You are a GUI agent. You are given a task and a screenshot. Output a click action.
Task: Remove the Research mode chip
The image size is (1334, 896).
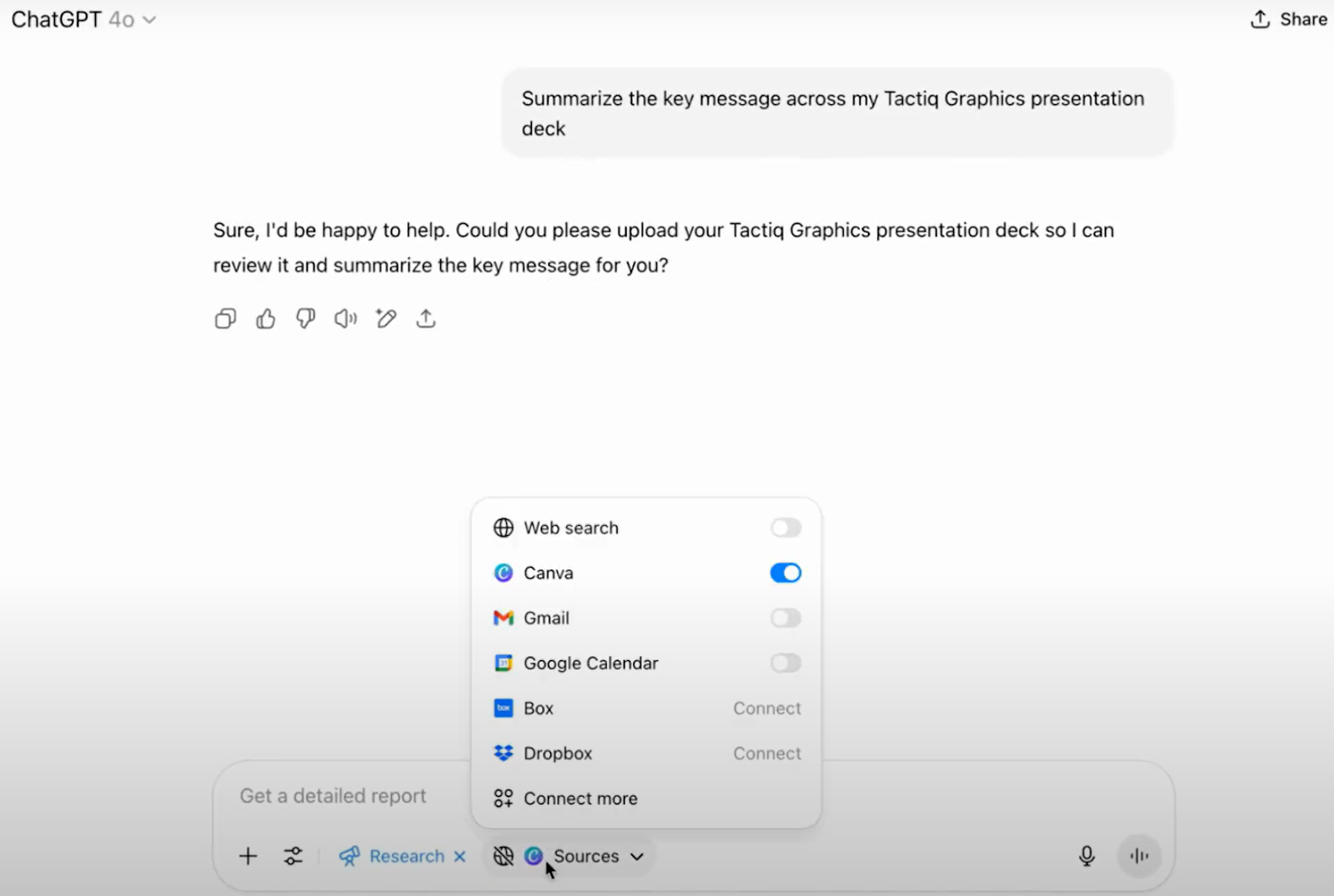[459, 856]
